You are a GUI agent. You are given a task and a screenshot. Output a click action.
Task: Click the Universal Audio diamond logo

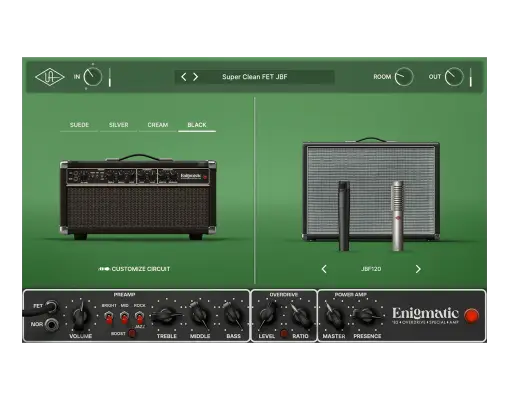50,77
